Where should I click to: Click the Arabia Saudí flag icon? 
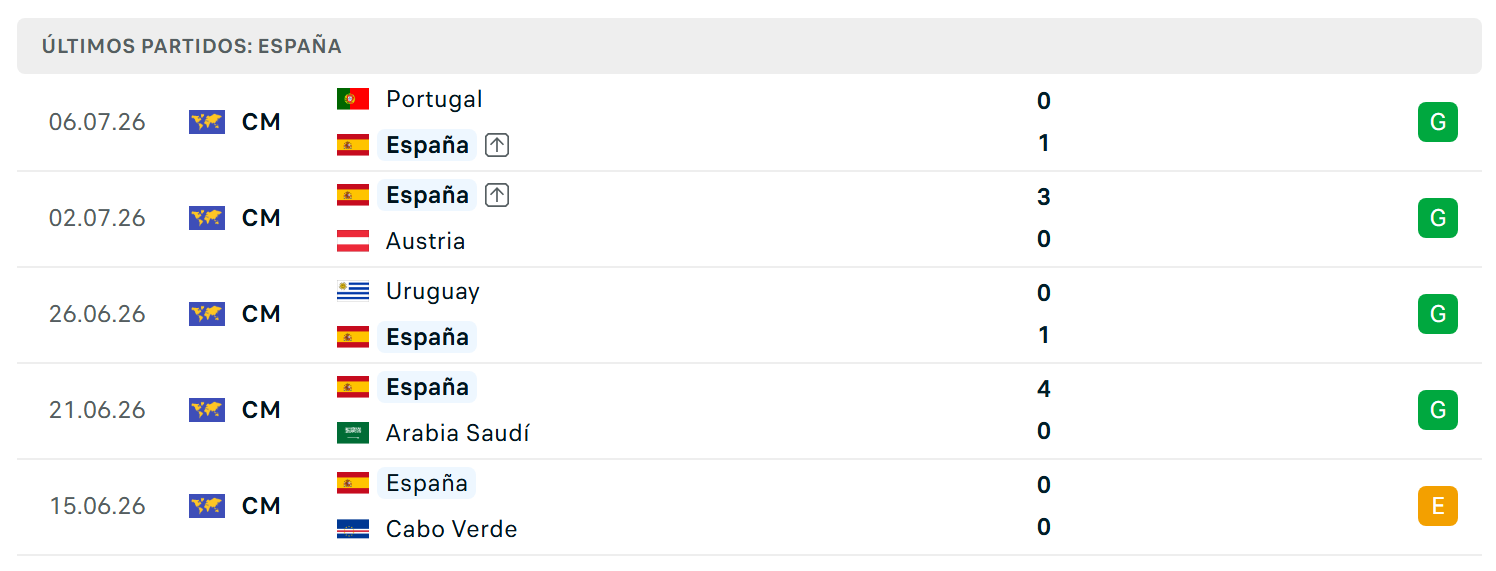(x=353, y=433)
